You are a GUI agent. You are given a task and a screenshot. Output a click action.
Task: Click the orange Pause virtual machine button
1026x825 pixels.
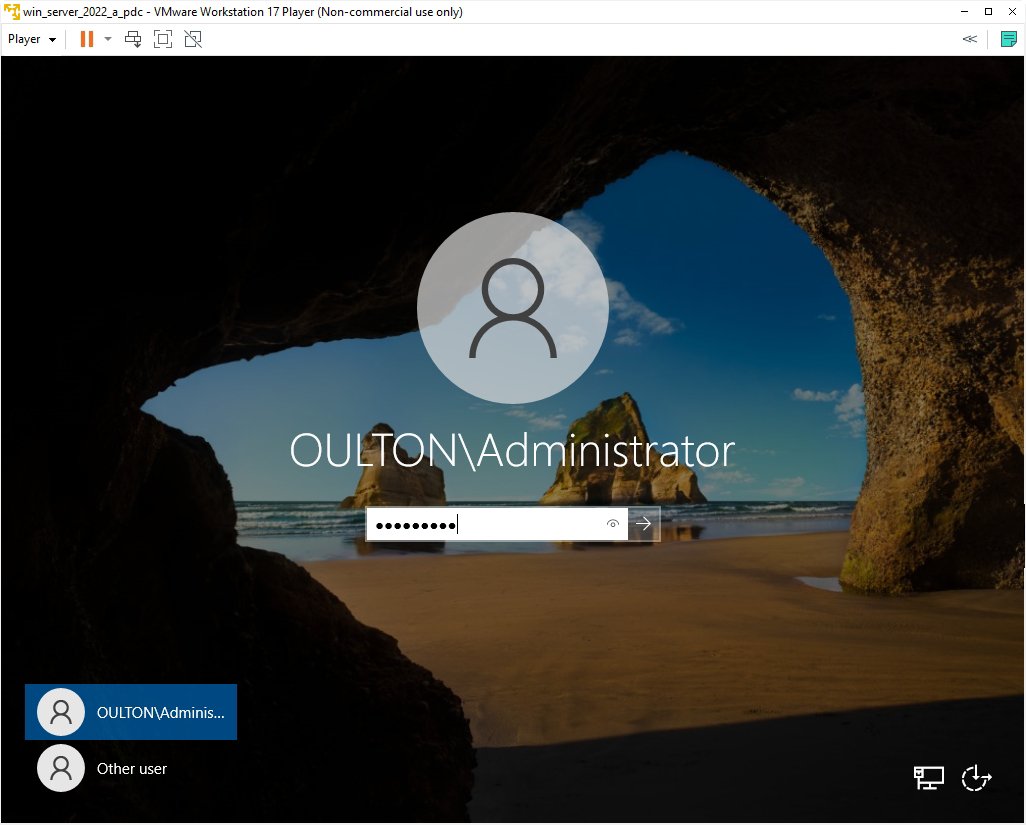tap(87, 39)
